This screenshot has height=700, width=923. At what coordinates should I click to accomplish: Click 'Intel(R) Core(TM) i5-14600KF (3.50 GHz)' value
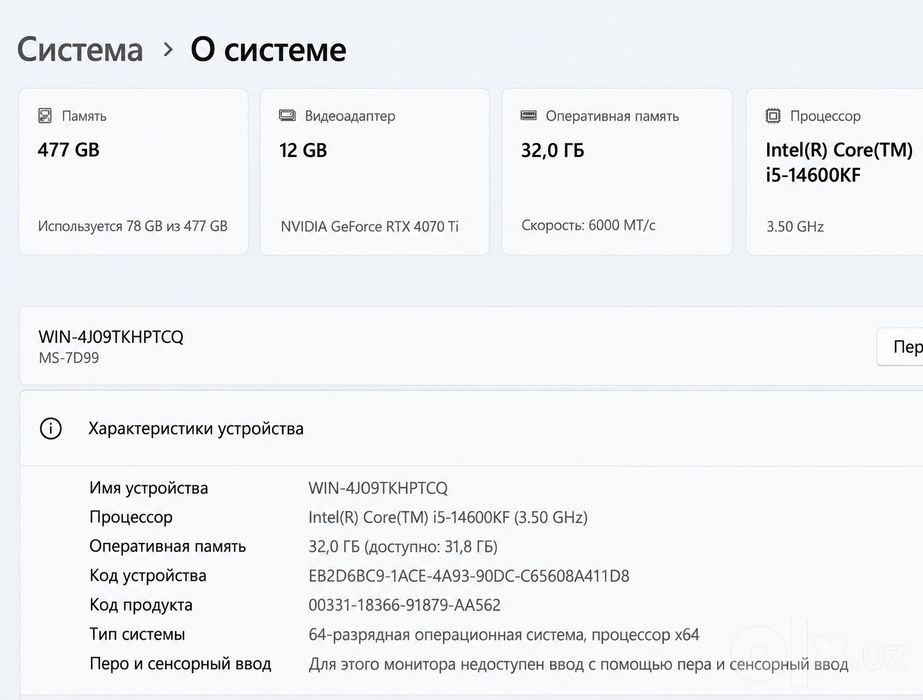(448, 517)
